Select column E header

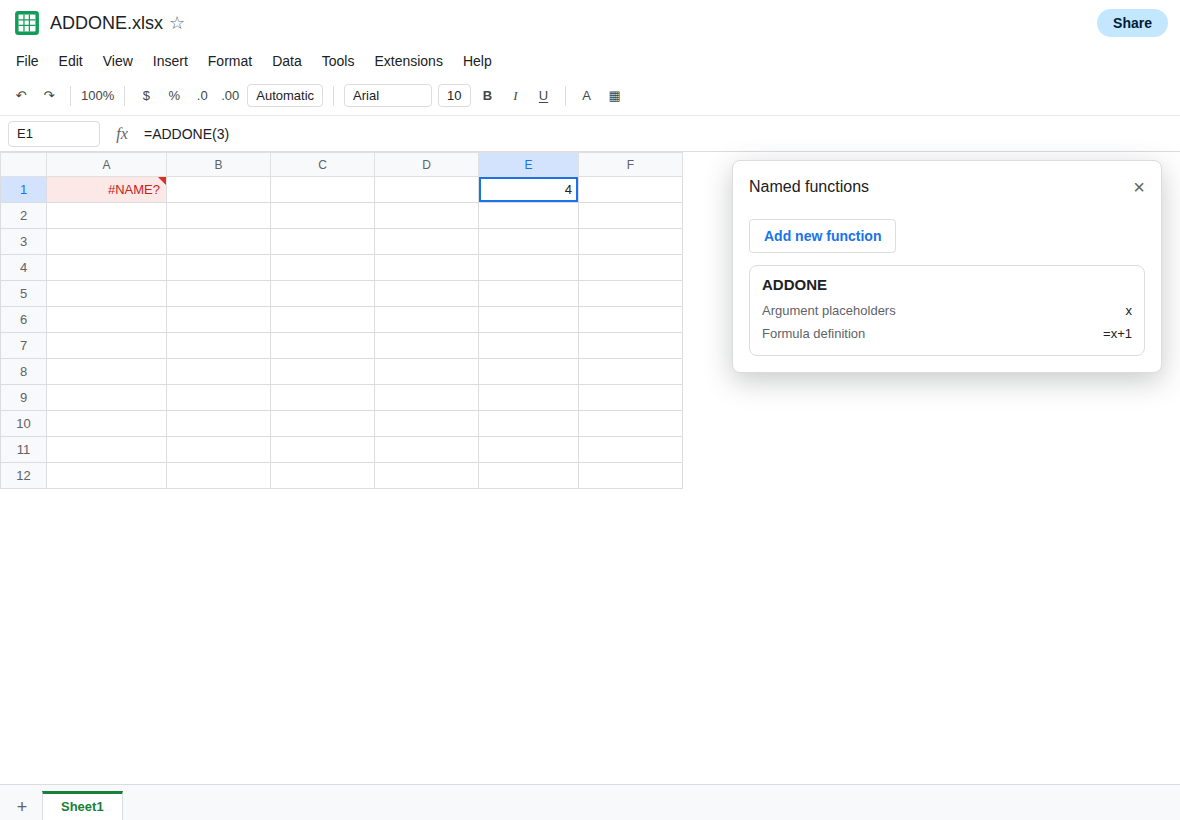pyautogui.click(x=528, y=165)
